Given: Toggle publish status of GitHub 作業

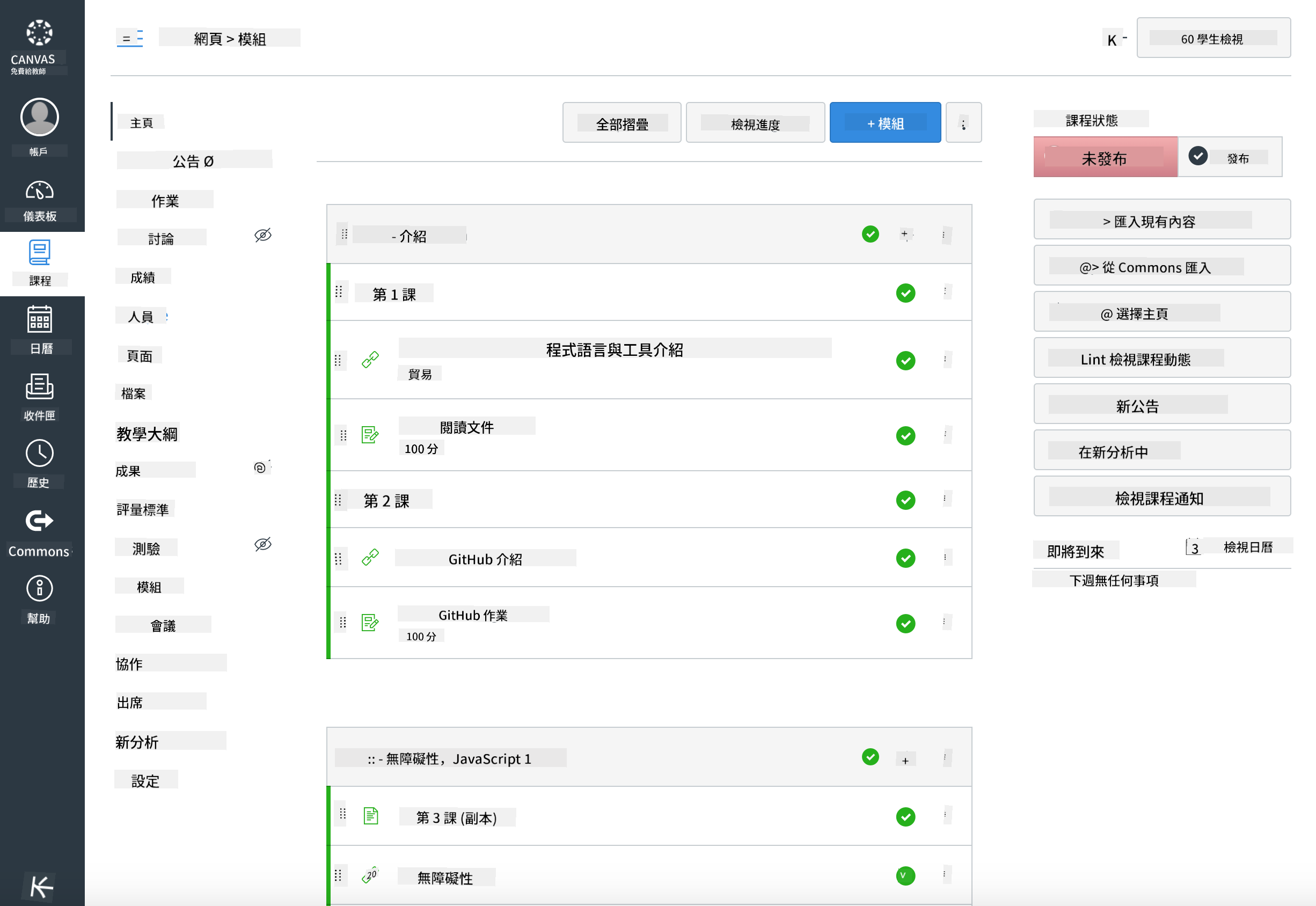Looking at the screenshot, I should point(905,623).
